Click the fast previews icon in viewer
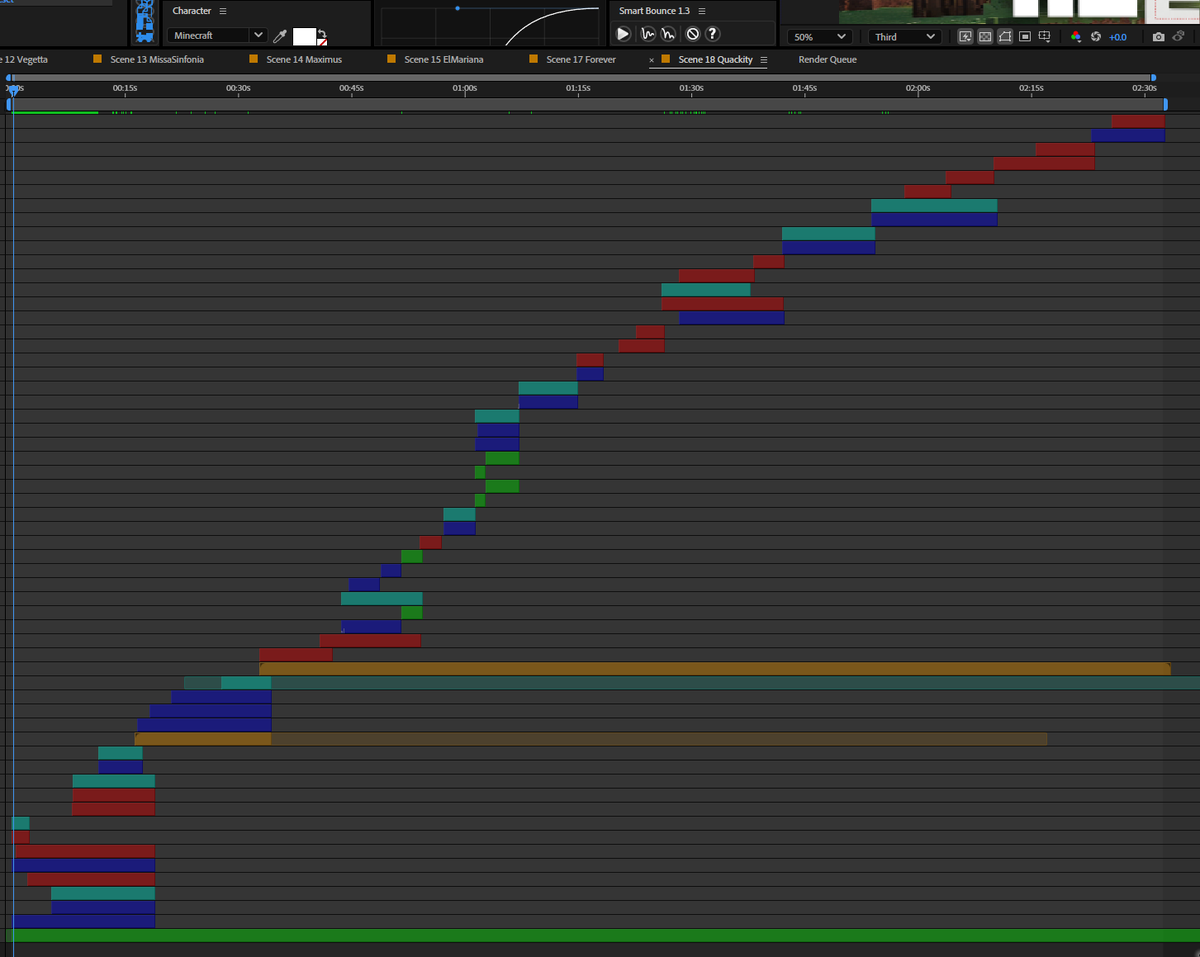This screenshot has height=957, width=1200. coord(965,36)
